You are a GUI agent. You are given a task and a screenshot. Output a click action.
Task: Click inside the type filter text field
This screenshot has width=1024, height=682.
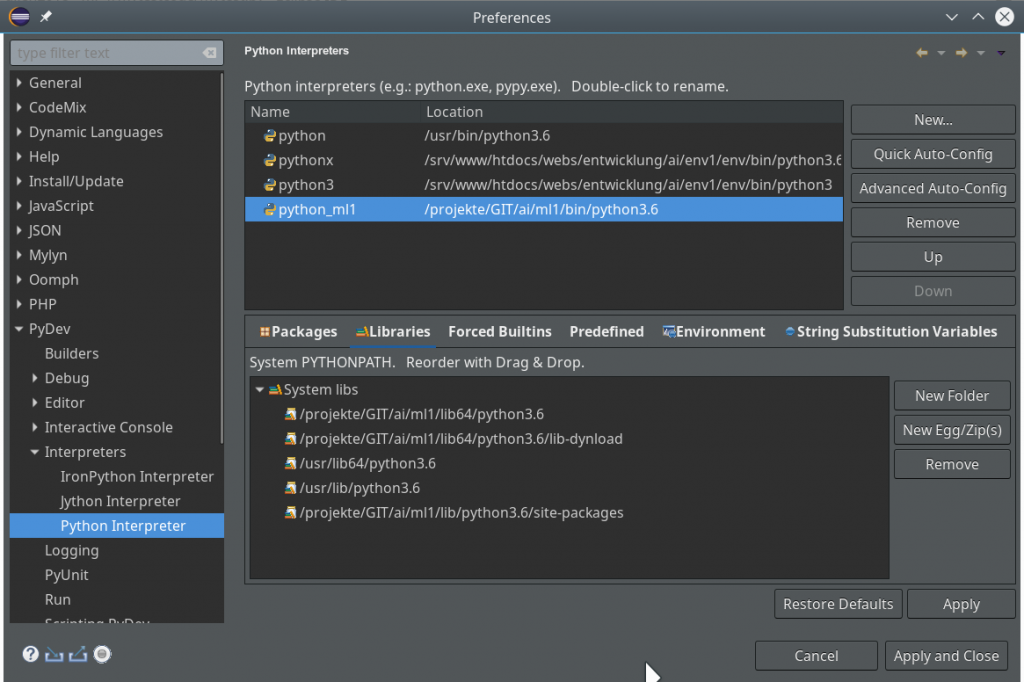click(110, 51)
